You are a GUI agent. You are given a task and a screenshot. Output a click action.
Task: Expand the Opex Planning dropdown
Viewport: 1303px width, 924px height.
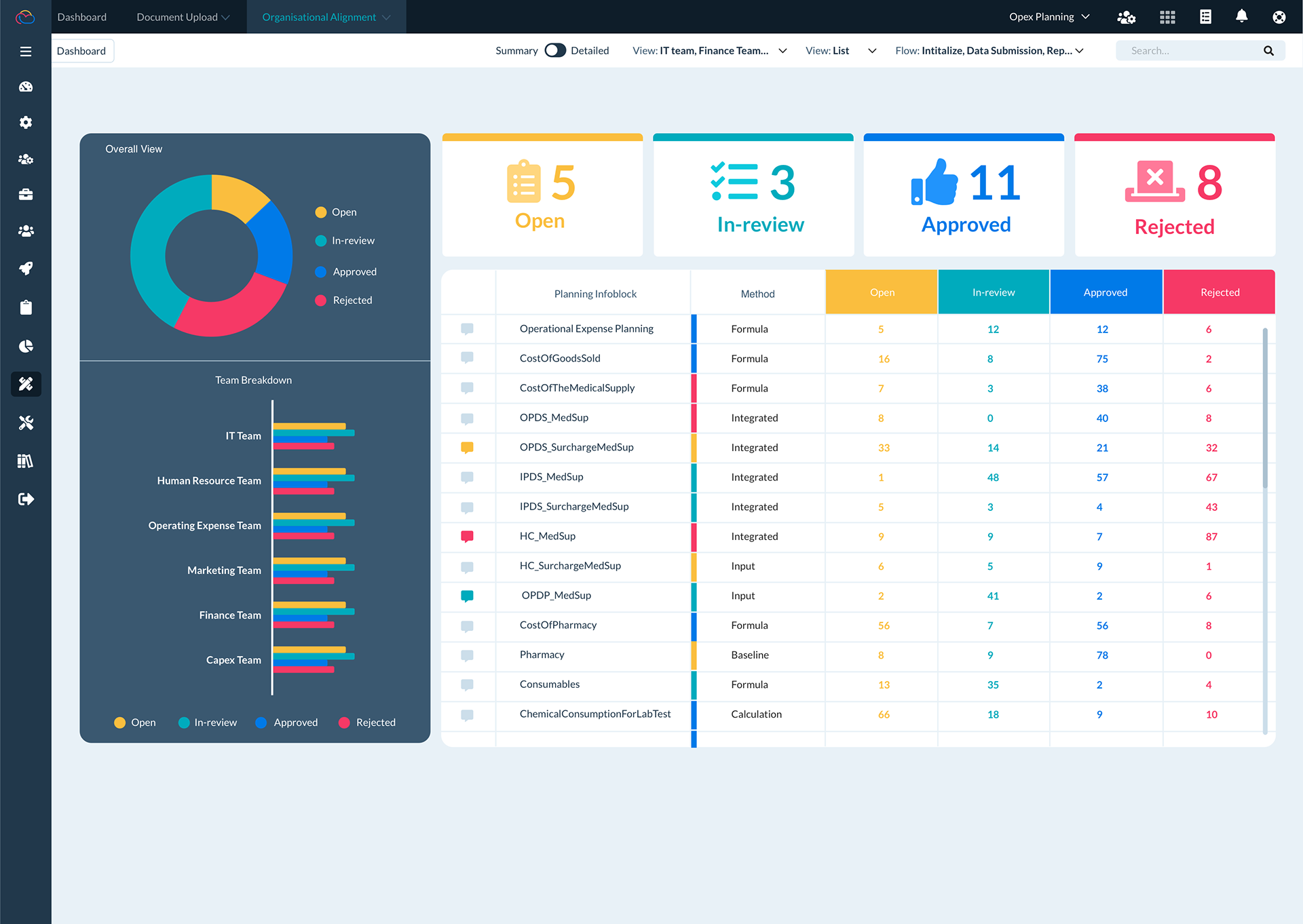point(1049,17)
